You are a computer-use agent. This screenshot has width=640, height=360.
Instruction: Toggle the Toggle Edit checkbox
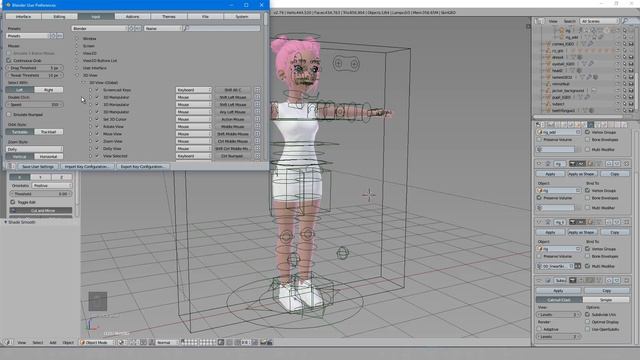pyautogui.click(x=13, y=202)
